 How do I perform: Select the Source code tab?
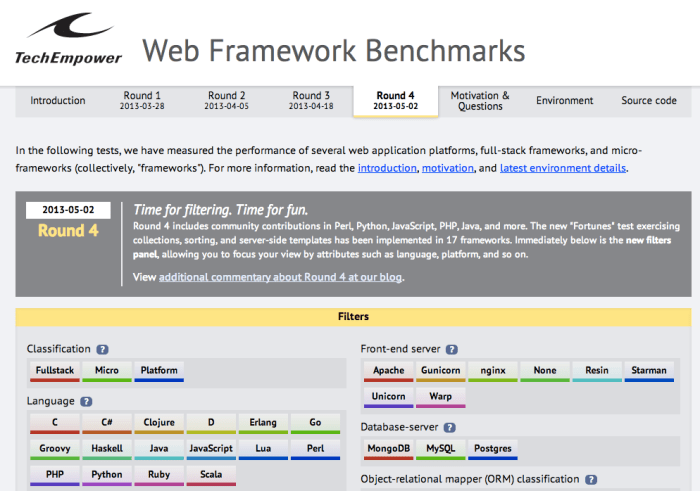click(648, 100)
